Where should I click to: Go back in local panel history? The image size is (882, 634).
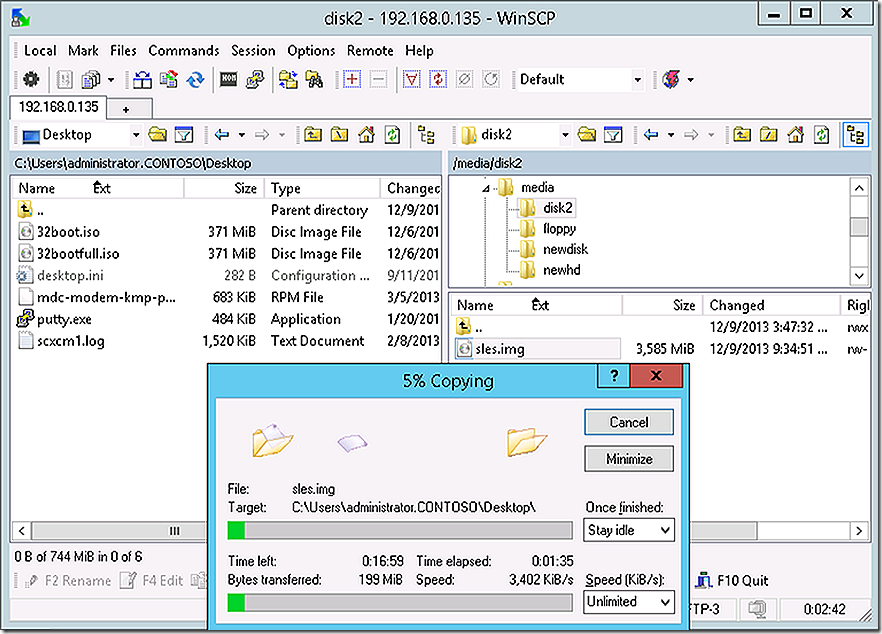(222, 134)
